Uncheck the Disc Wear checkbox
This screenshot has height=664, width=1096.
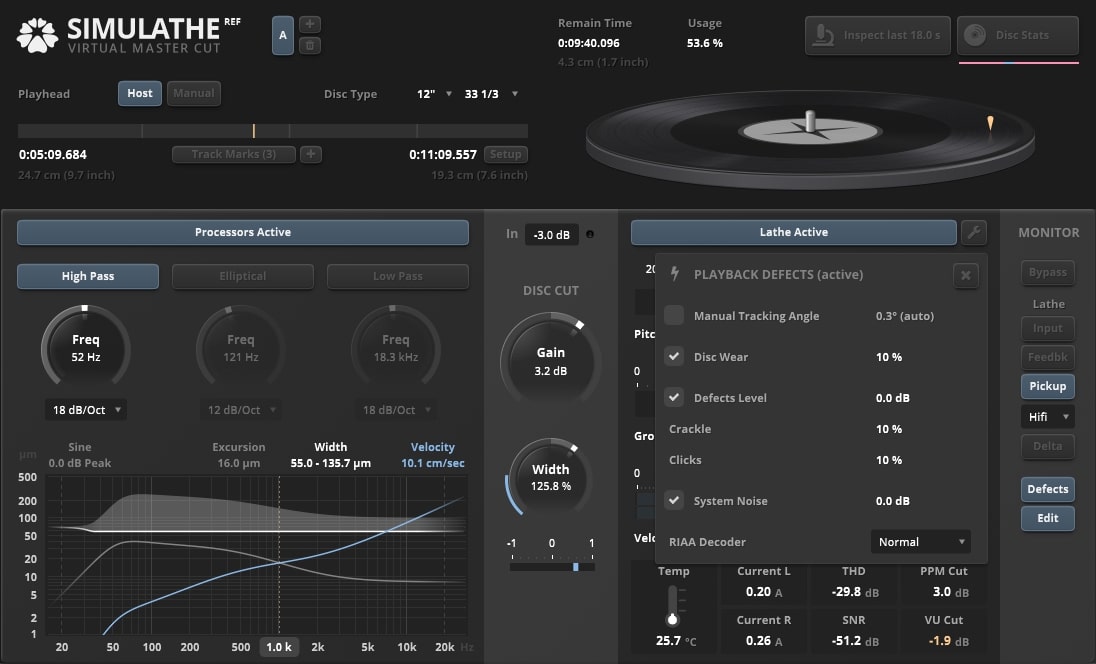point(674,357)
